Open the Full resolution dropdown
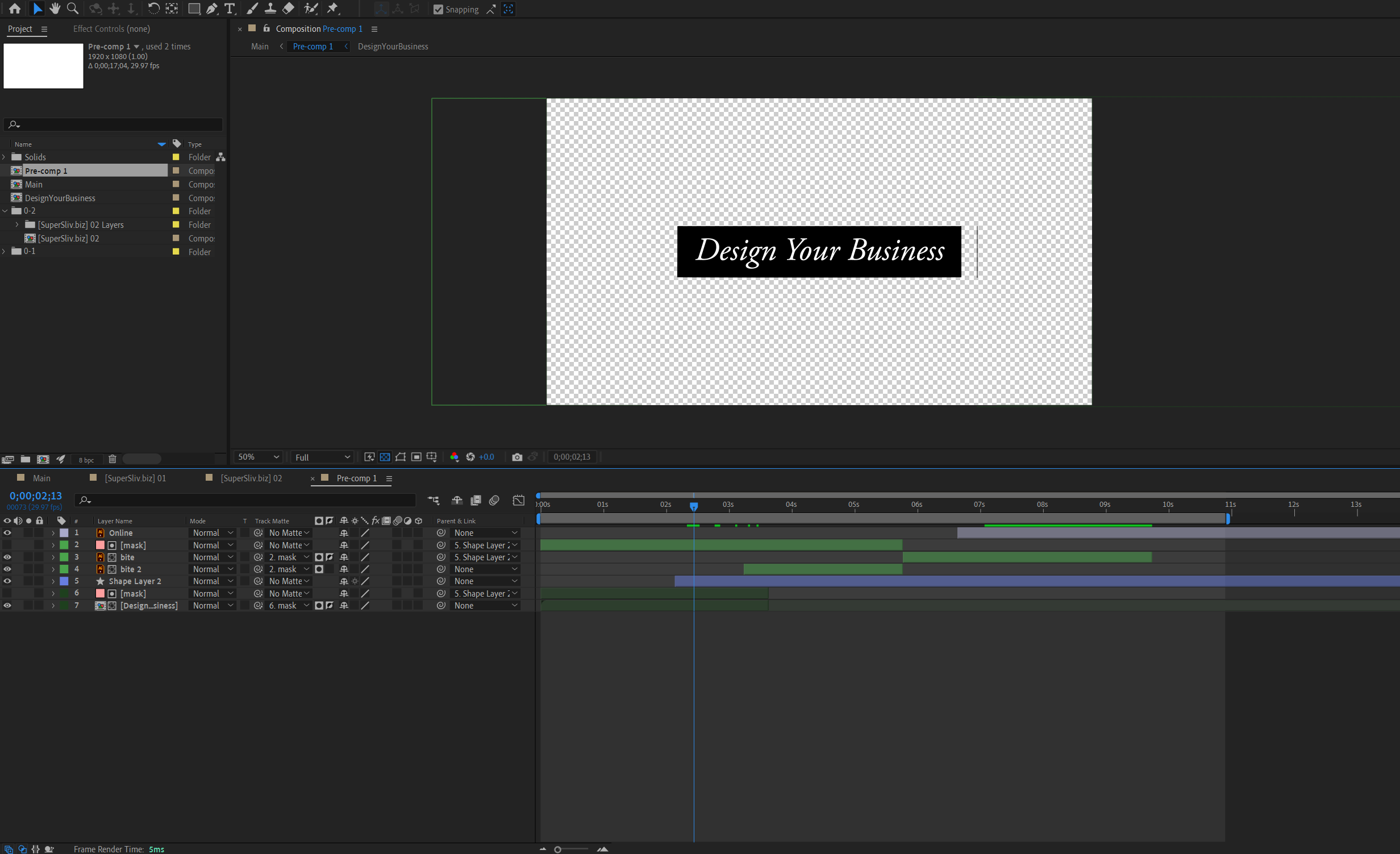This screenshot has height=854, width=1400. pos(322,457)
